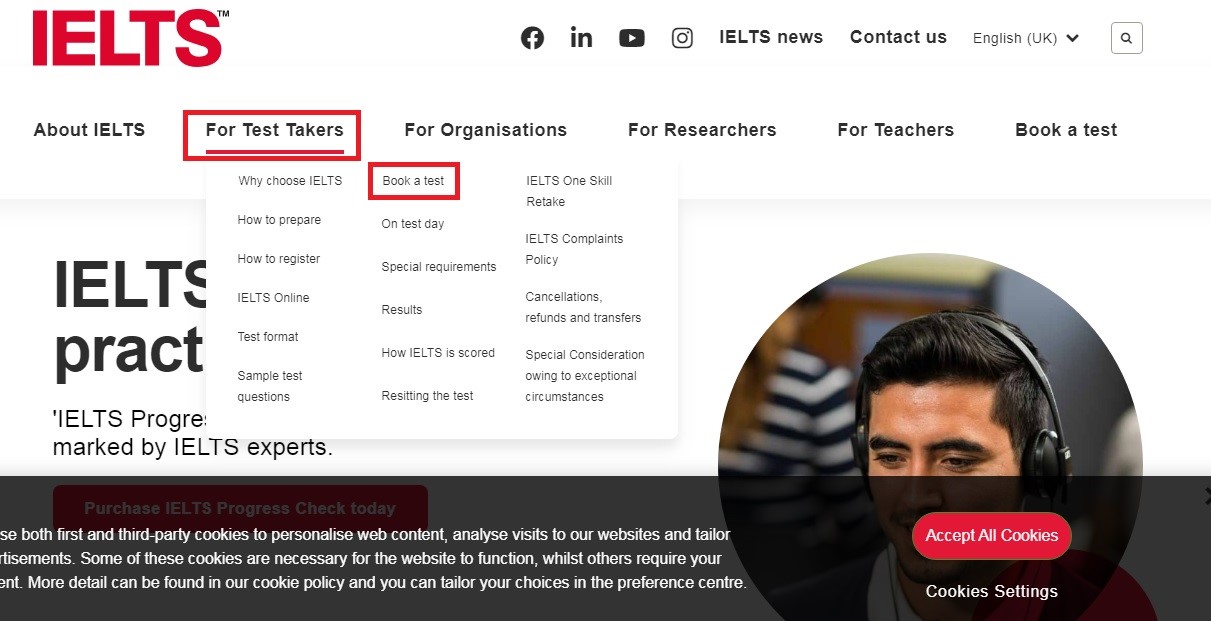Go to Contact us page
Screen dimensions: 1211x621
click(x=897, y=37)
